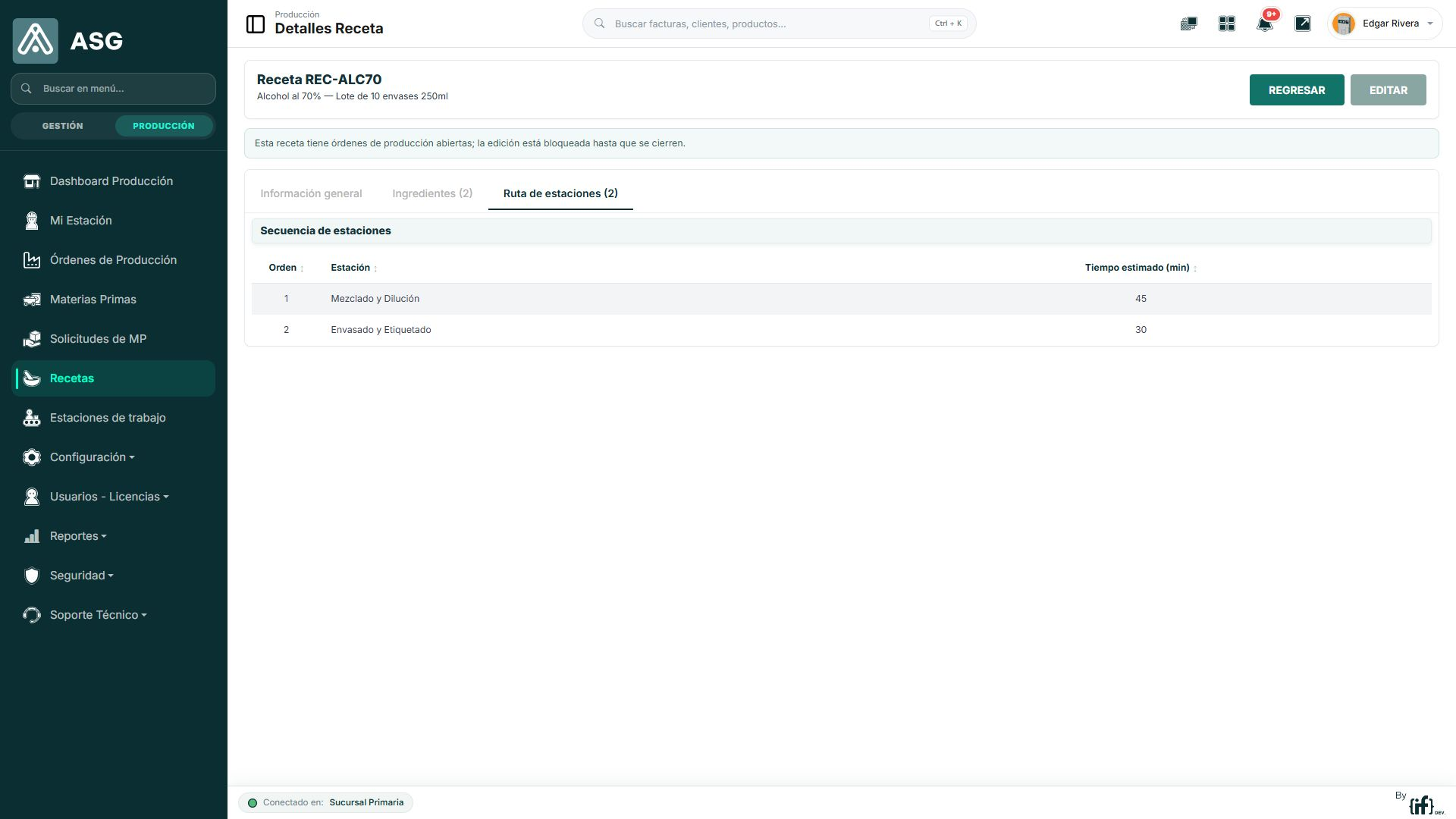Click the Órdenes de Producción icon

pos(32,260)
